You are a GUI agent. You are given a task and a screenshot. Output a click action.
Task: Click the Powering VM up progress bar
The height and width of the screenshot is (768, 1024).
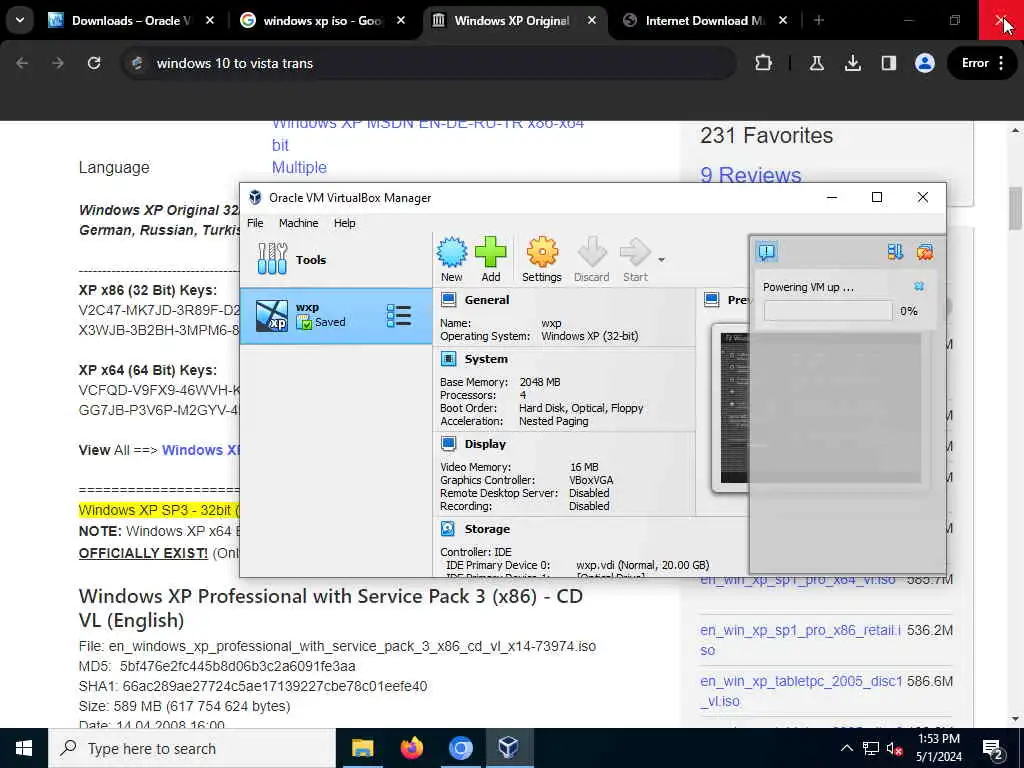coord(828,311)
